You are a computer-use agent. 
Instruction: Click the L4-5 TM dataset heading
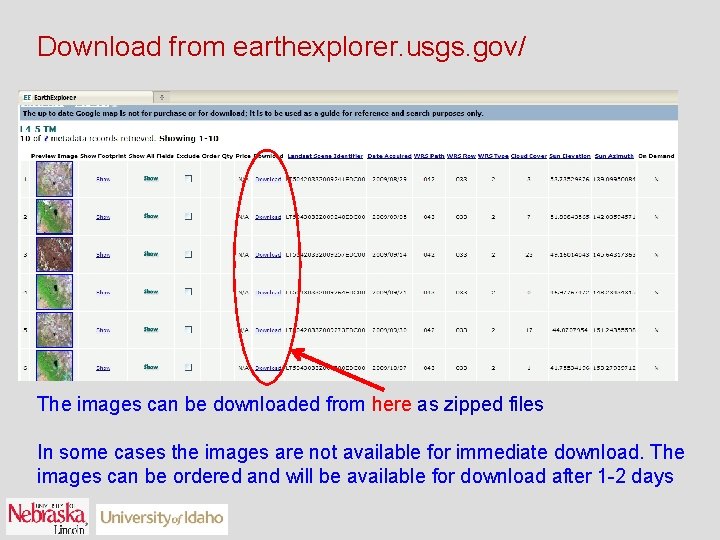tap(38, 129)
